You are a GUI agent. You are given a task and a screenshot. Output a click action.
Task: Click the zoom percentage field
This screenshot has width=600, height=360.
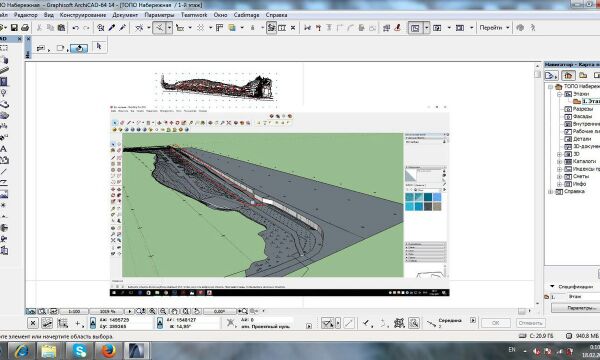pos(107,311)
